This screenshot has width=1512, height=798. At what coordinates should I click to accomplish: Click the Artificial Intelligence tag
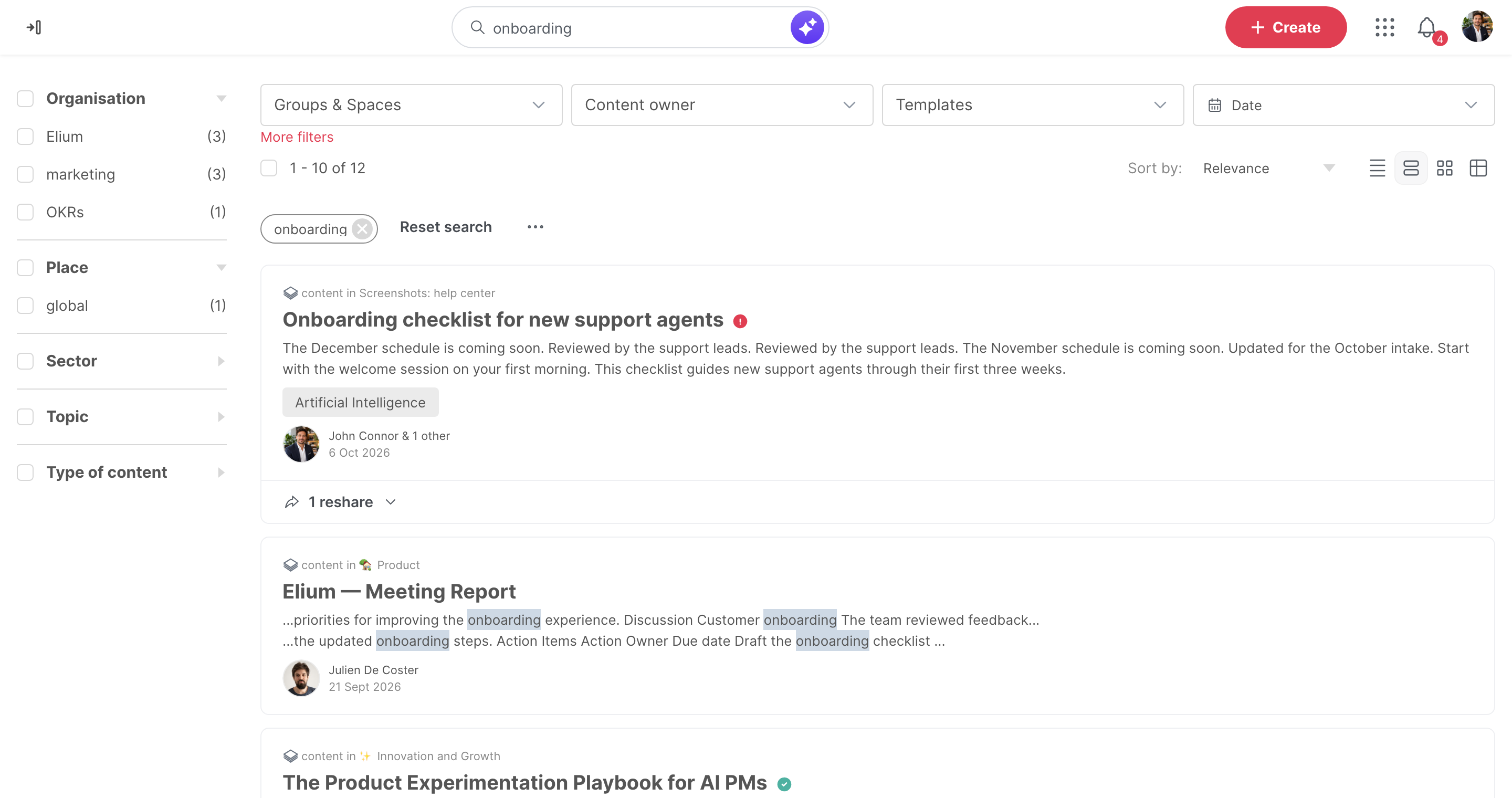(360, 403)
